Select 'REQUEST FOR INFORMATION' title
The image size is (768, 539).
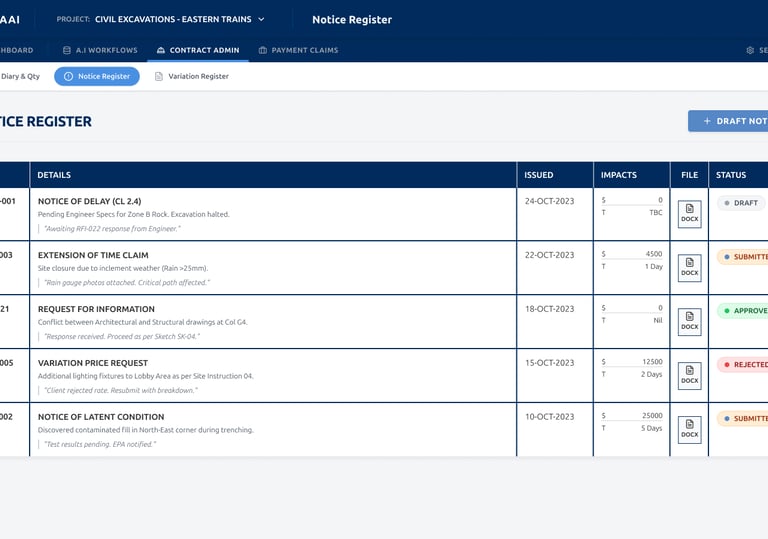pos(96,309)
